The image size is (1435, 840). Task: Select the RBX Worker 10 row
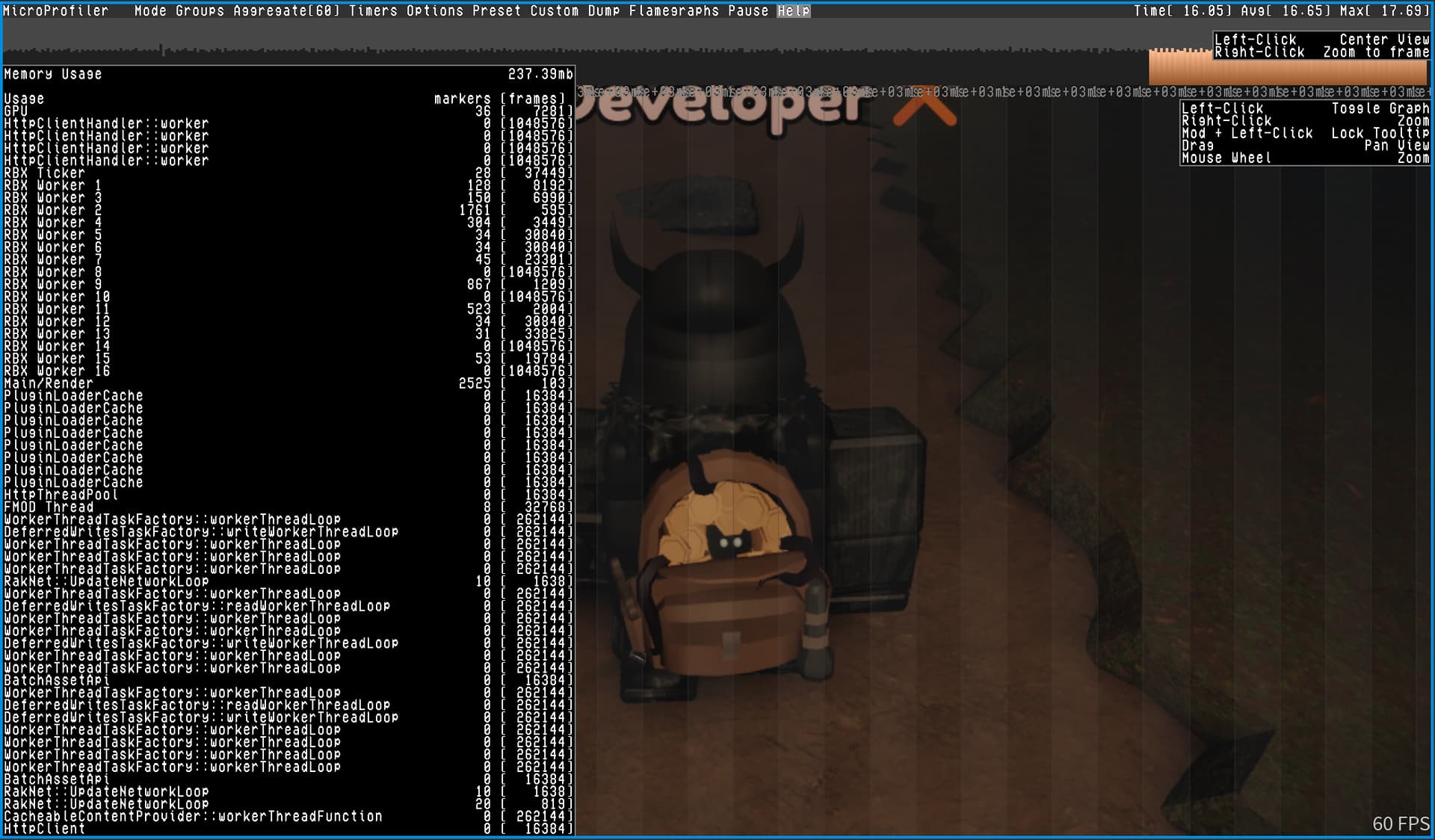tap(288, 297)
